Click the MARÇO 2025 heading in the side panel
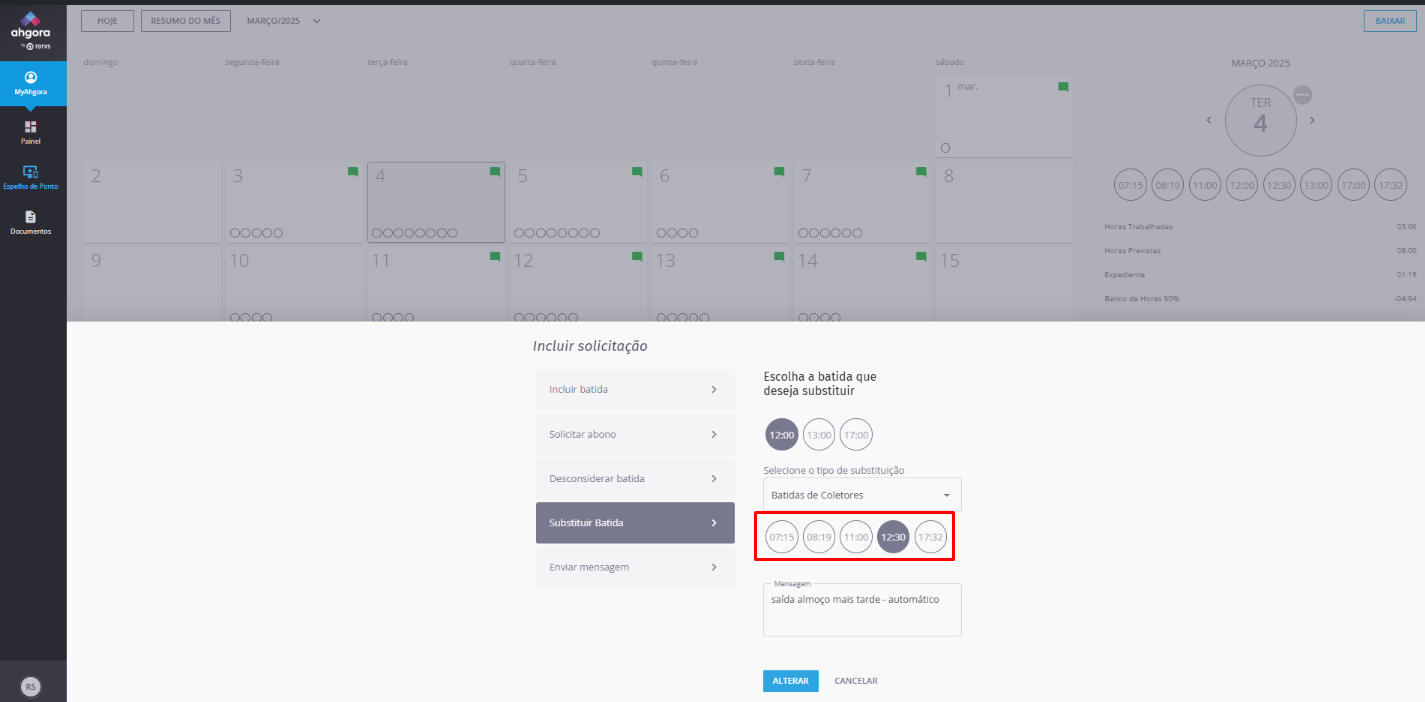 pyautogui.click(x=1260, y=63)
